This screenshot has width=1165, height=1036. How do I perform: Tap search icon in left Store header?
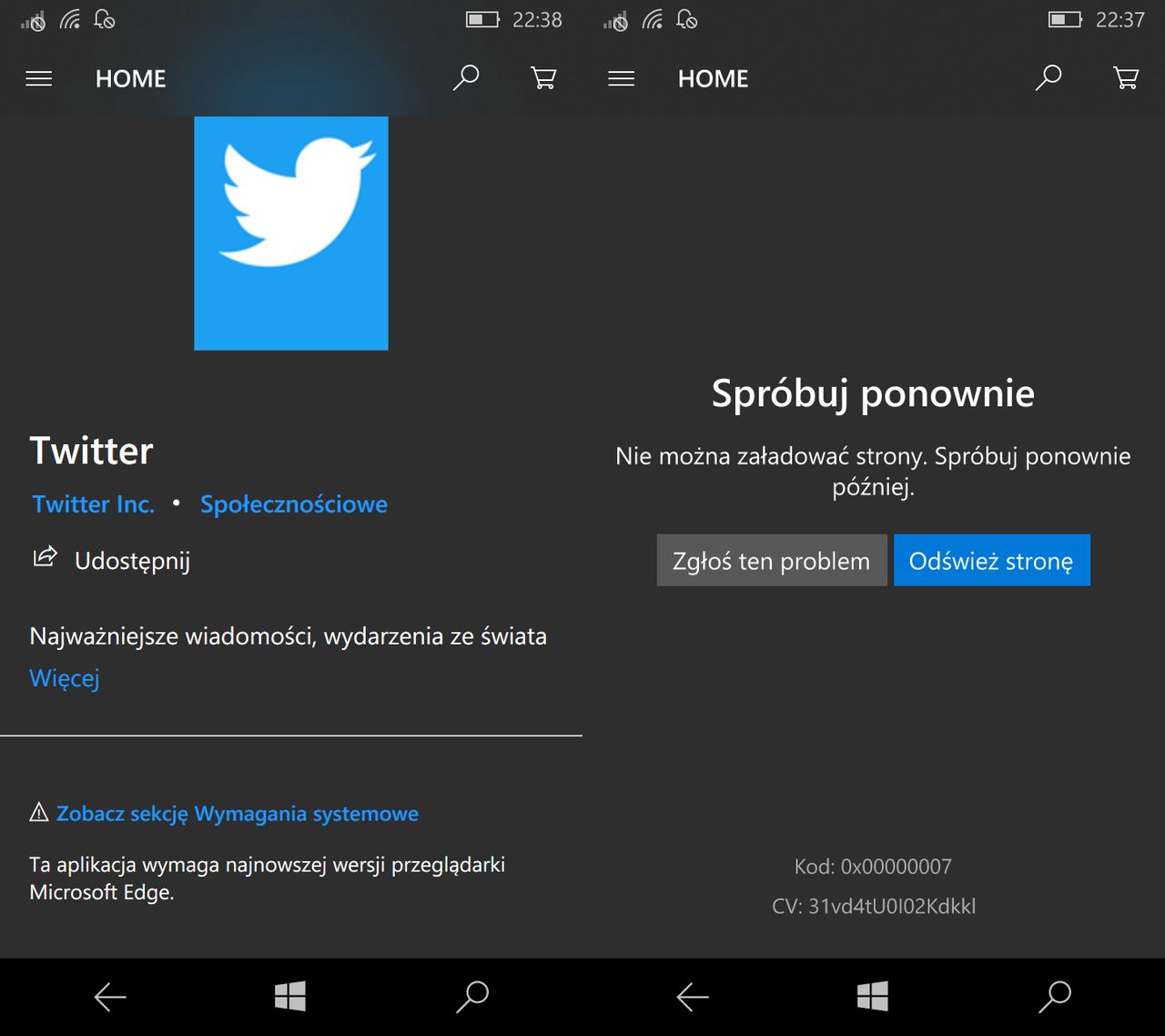click(466, 77)
